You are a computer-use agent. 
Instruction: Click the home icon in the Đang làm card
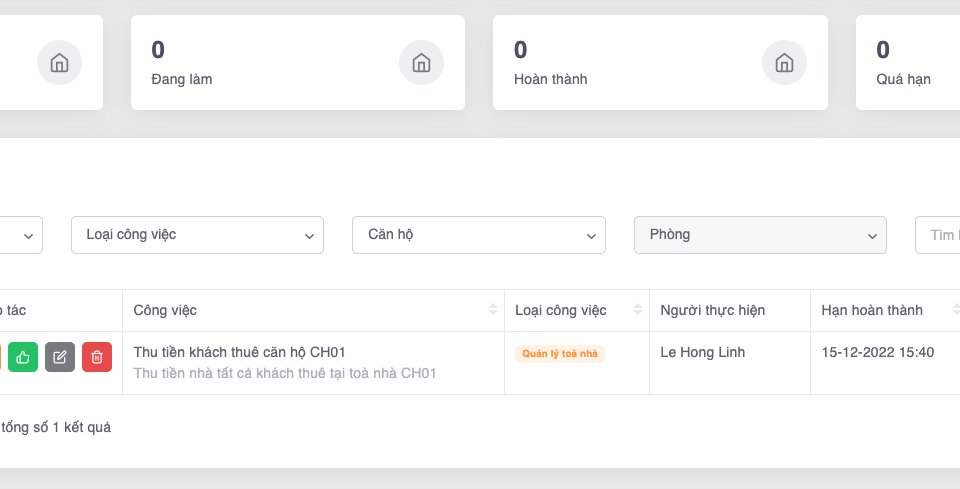point(421,63)
